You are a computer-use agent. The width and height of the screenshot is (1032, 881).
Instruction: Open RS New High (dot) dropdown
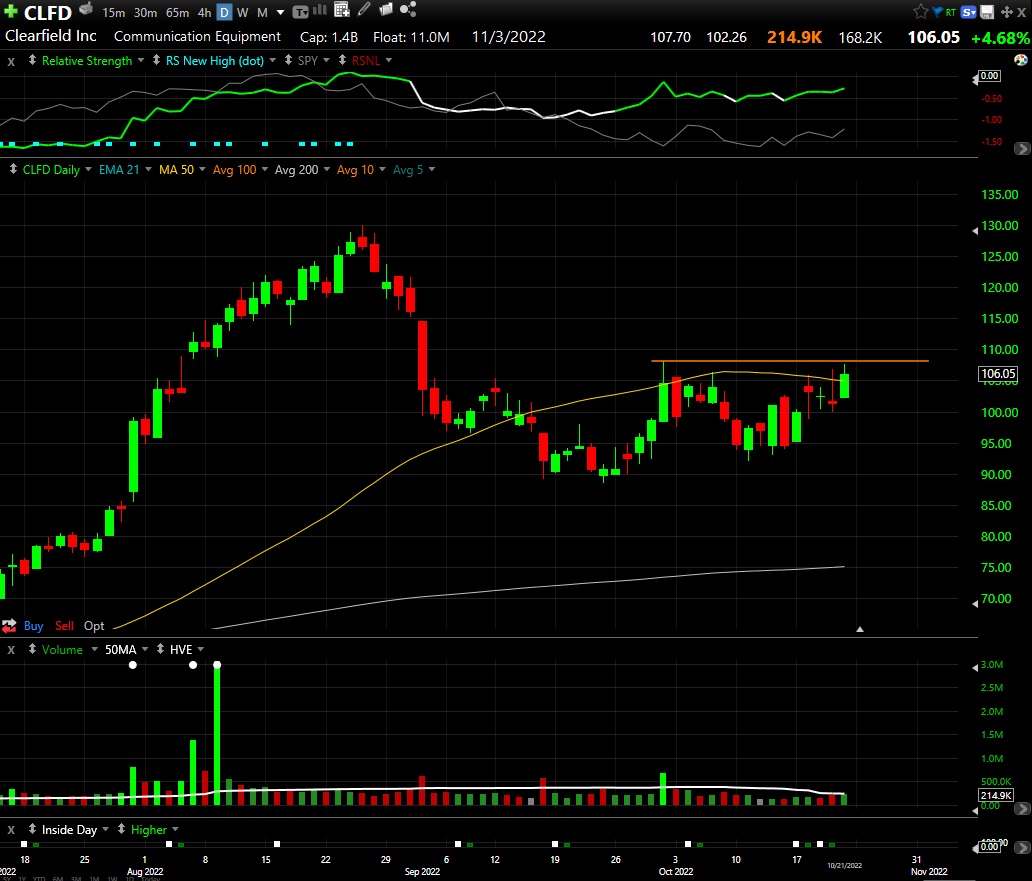click(x=272, y=60)
